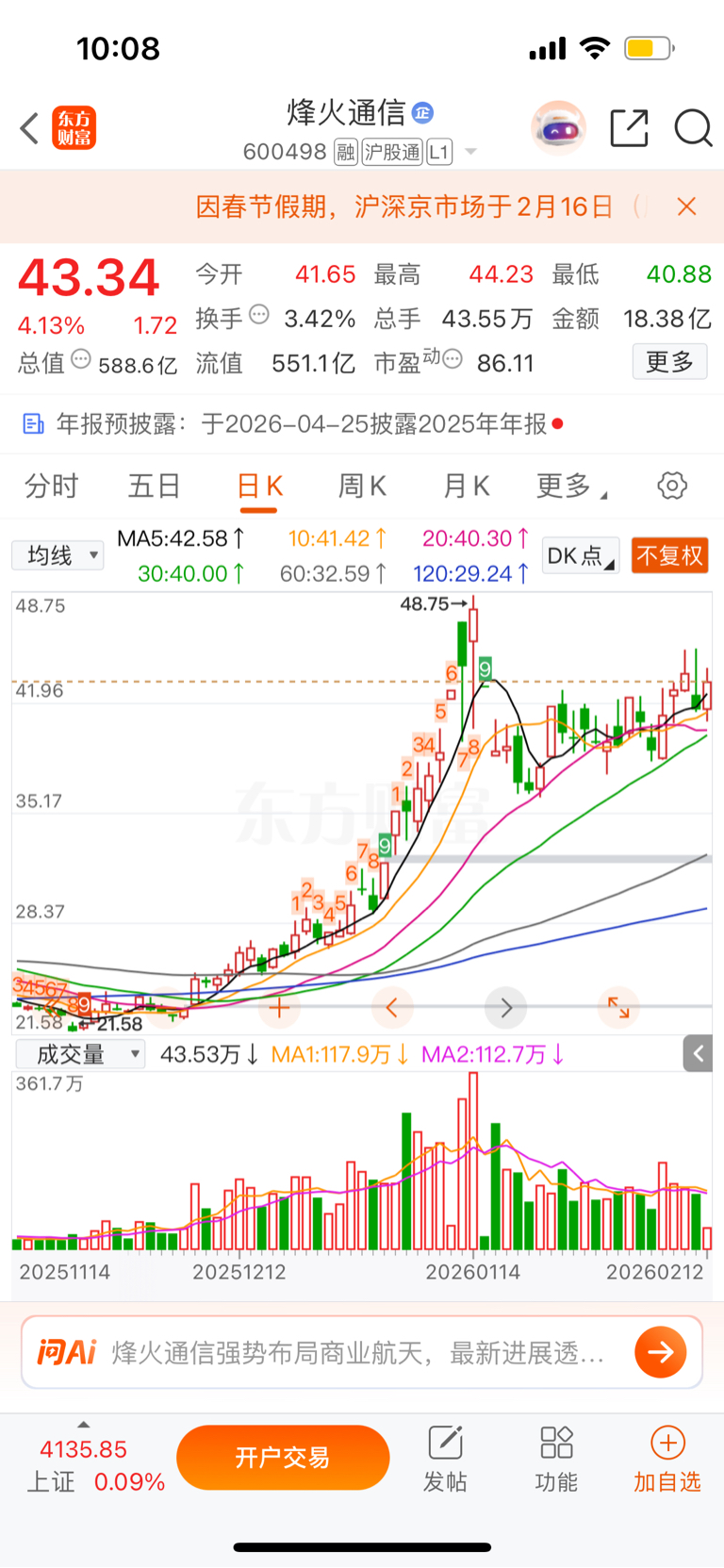724x1568 pixels.
Task: Open the 更多 quote details button
Action: [669, 361]
